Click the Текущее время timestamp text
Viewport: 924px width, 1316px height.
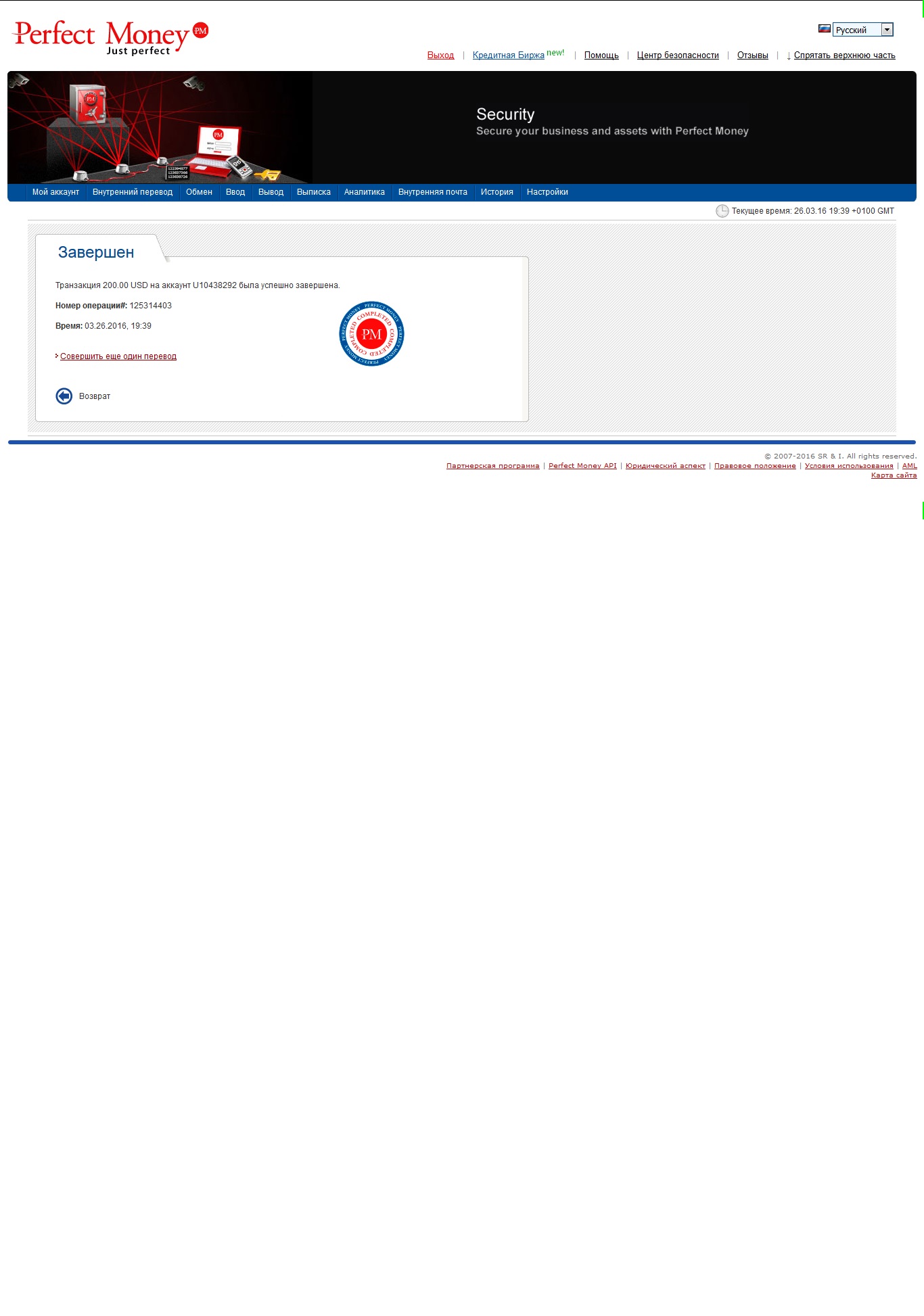coord(813,211)
